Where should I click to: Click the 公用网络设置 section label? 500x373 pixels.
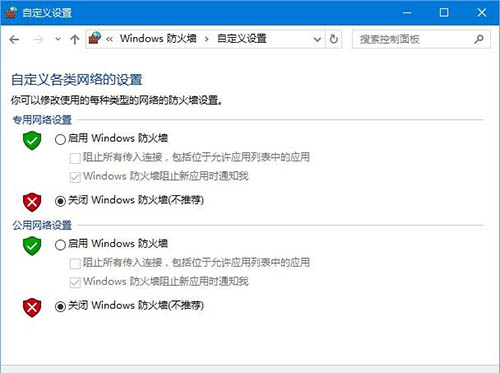tap(42, 225)
